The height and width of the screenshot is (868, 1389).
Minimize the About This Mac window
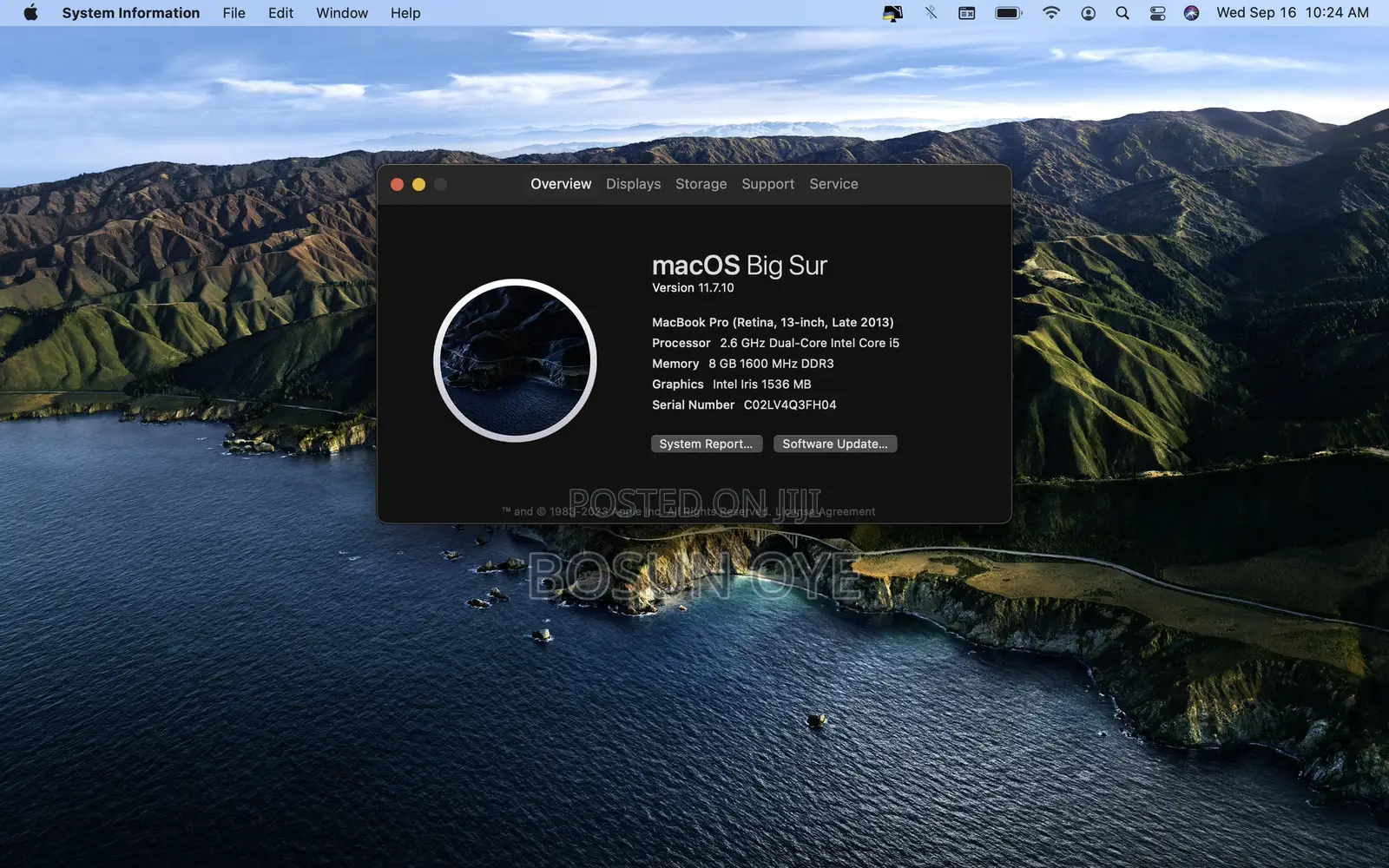point(418,184)
